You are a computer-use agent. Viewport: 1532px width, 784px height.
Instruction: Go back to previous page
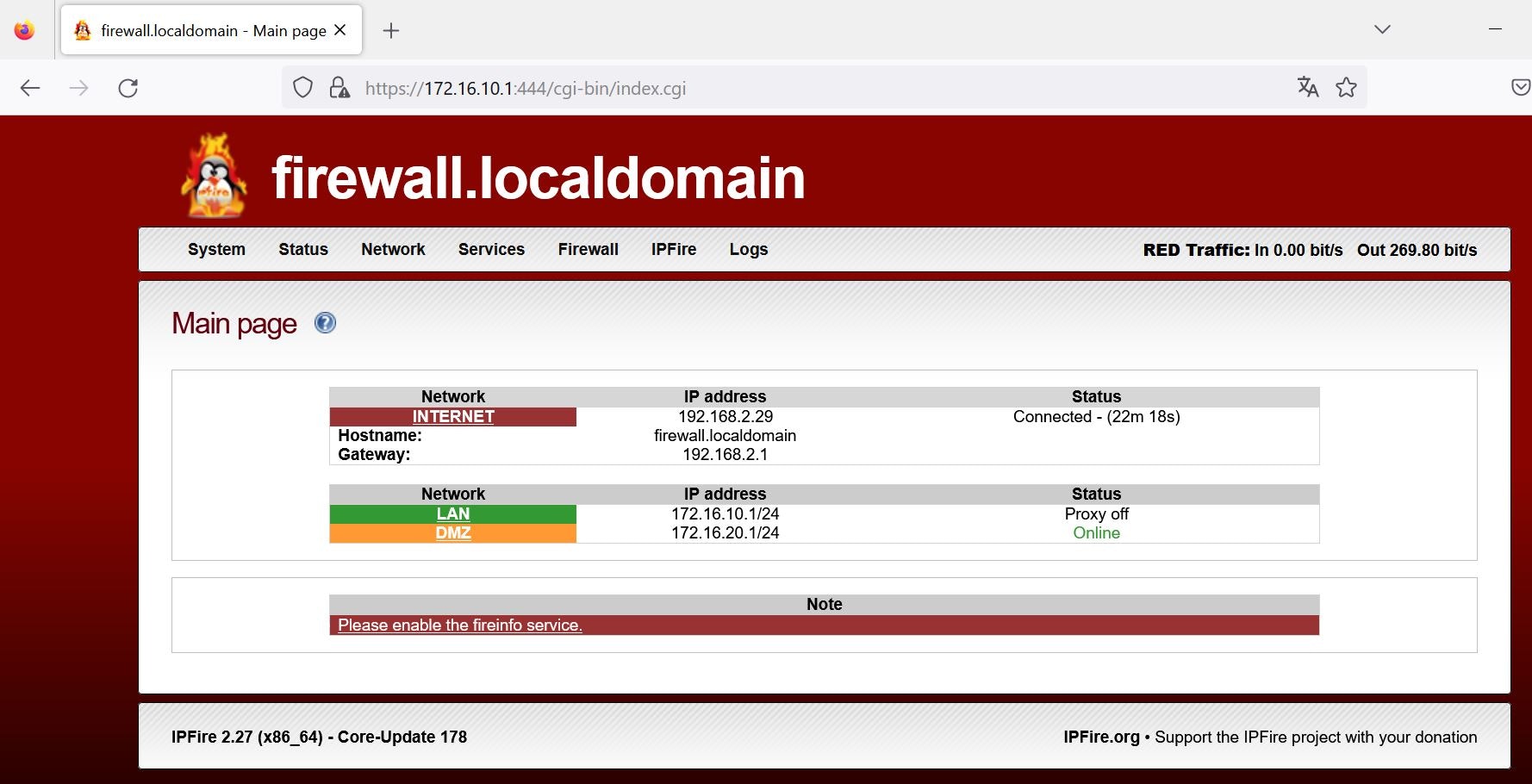(x=30, y=88)
